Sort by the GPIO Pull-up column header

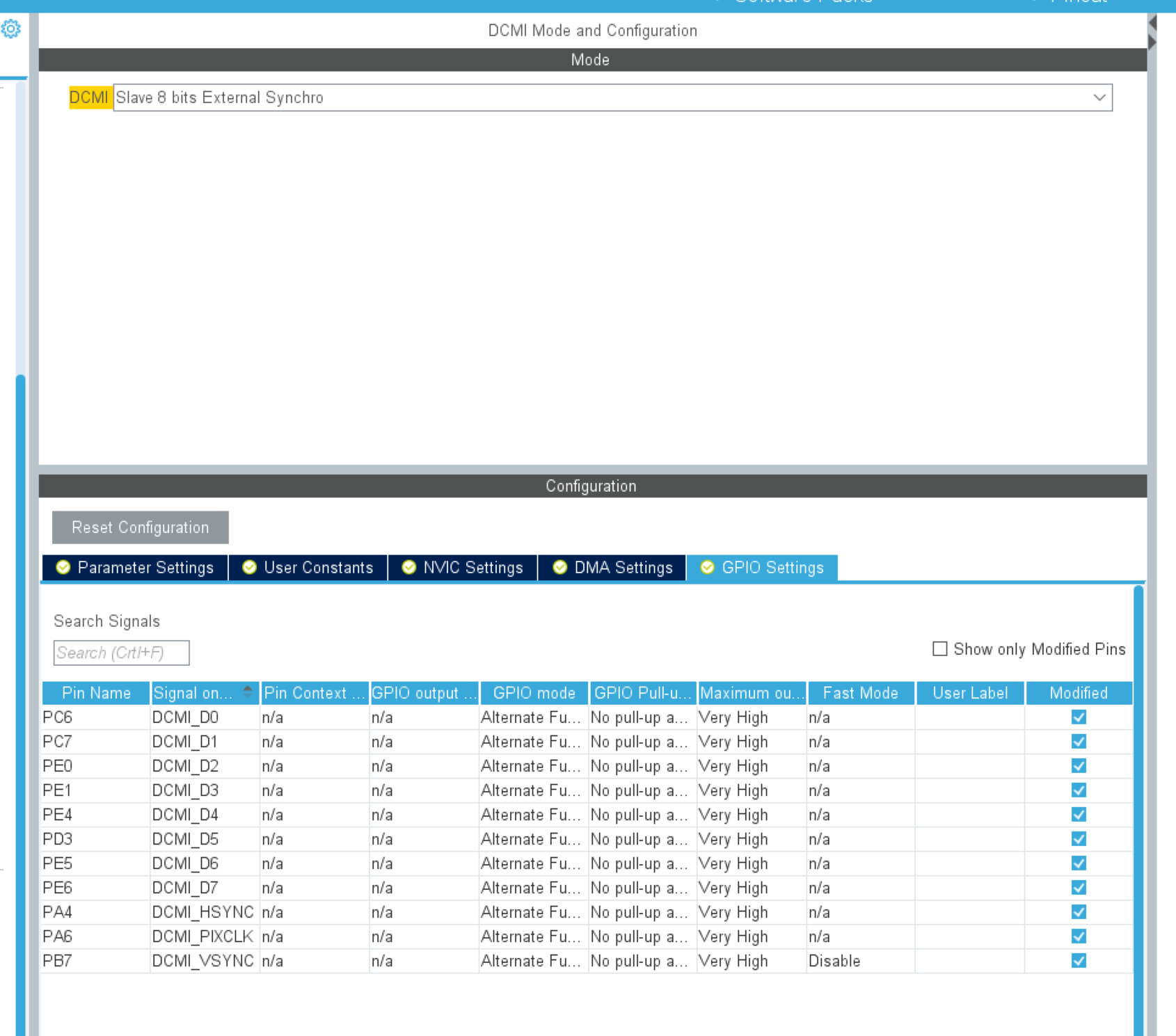643,693
